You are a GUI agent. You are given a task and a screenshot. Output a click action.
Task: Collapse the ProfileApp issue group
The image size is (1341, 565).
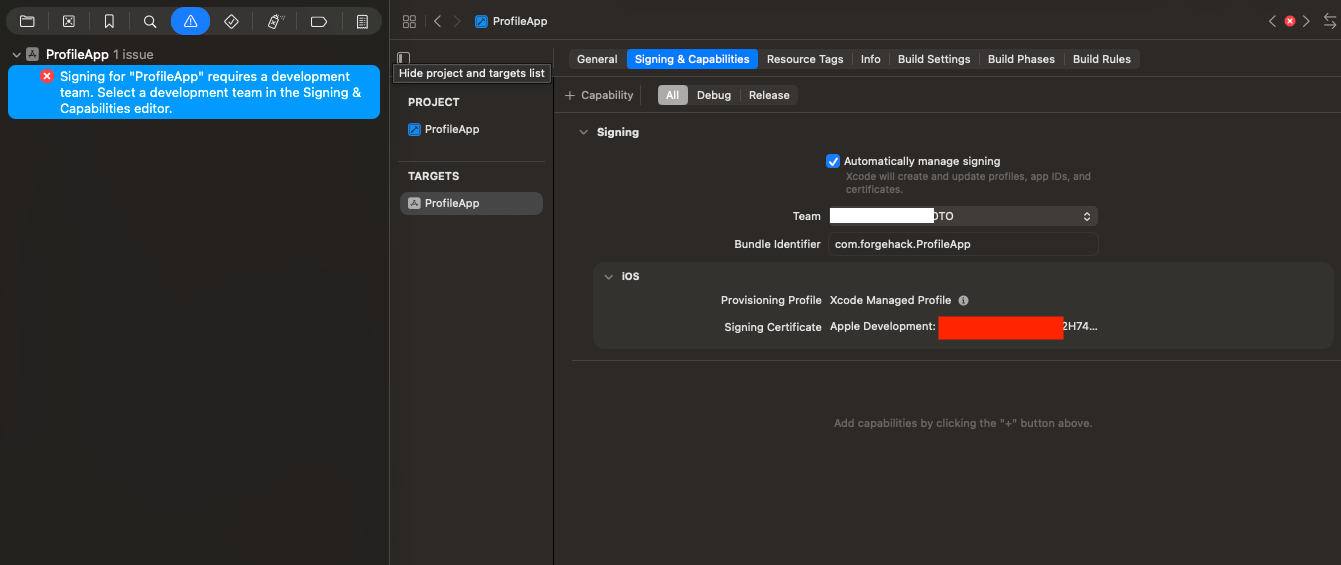tap(16, 55)
